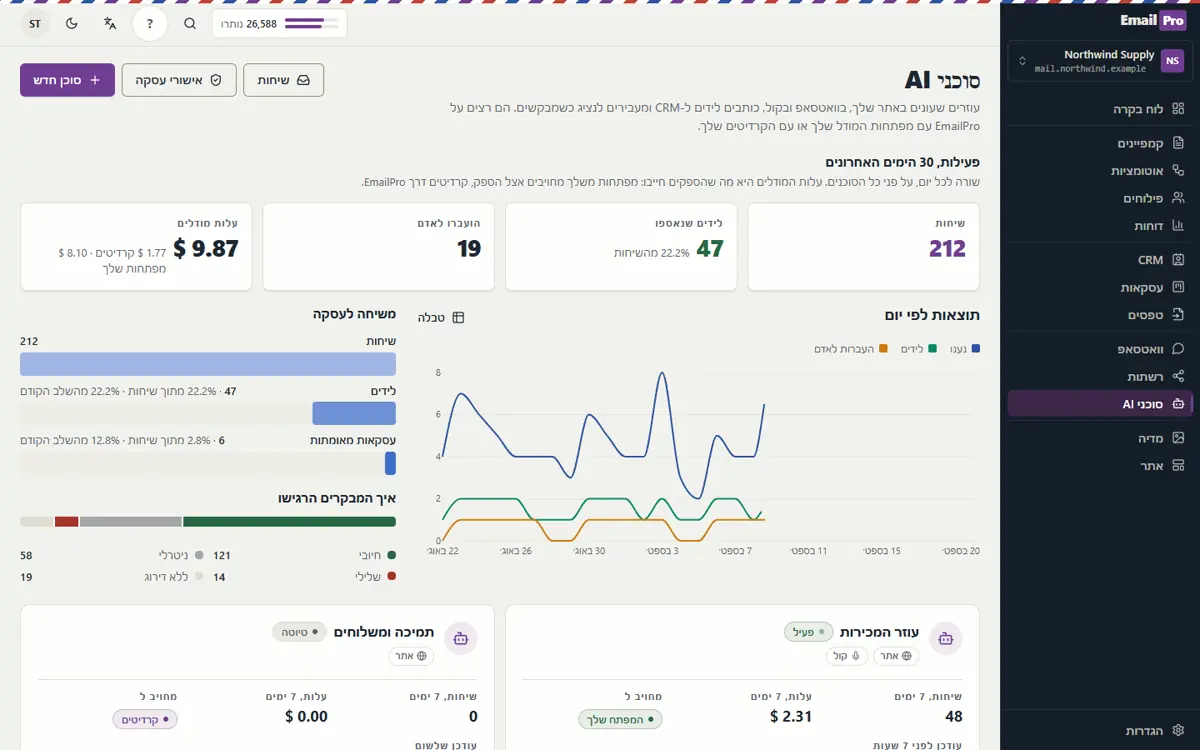Open help via the question mark button
This screenshot has height=750, width=1200.
[x=150, y=23]
